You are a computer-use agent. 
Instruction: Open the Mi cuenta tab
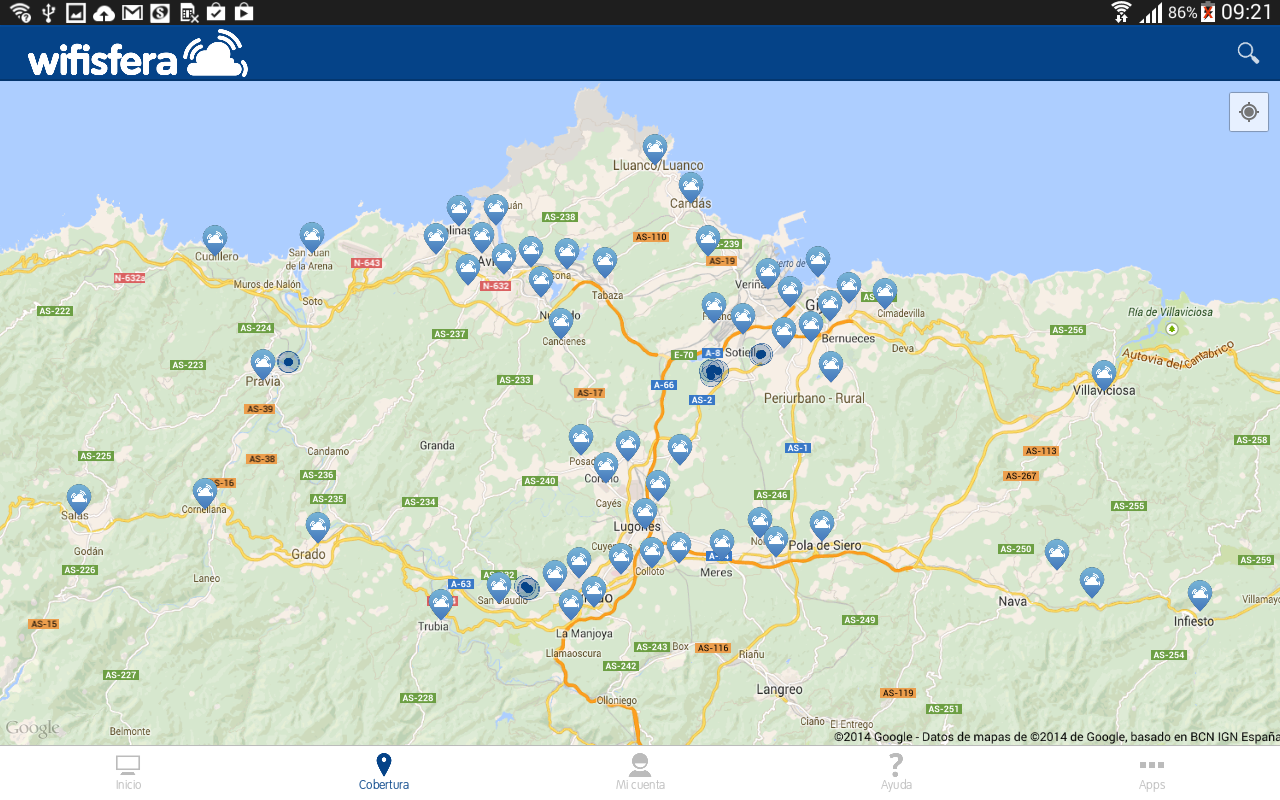pos(640,772)
